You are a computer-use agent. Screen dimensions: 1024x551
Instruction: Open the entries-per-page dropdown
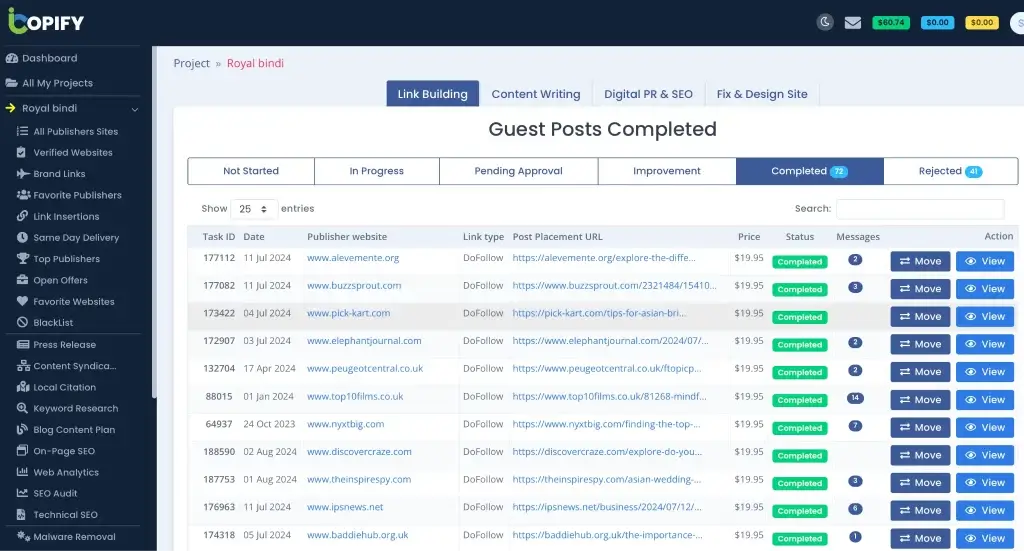254,209
